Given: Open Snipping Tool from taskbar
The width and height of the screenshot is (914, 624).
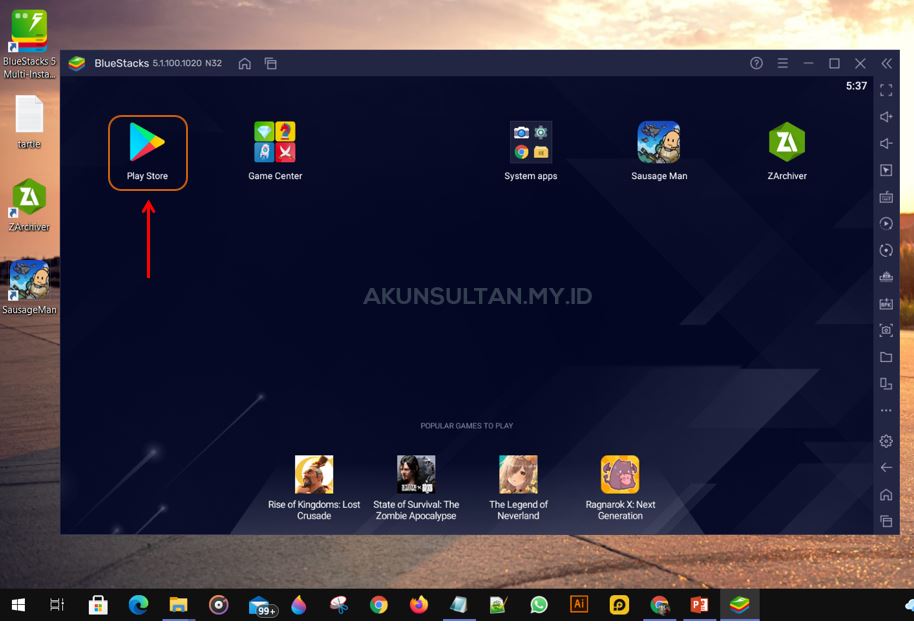Looking at the screenshot, I should [x=339, y=605].
